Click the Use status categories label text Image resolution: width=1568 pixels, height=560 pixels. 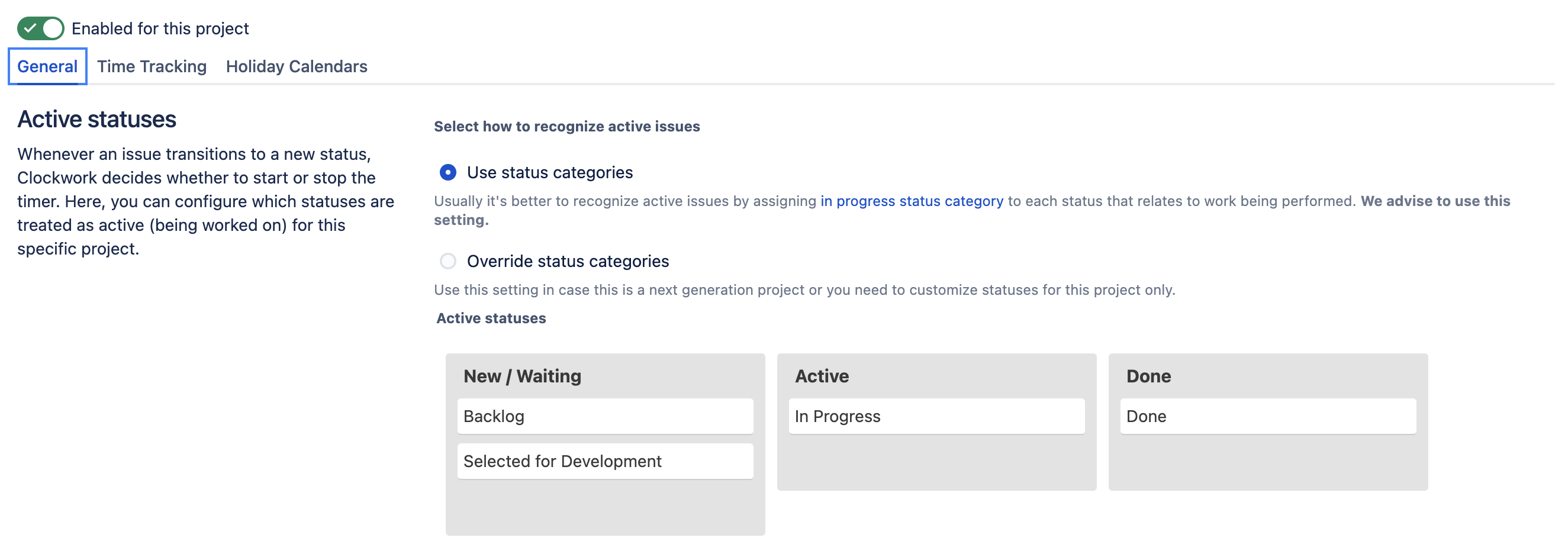550,173
